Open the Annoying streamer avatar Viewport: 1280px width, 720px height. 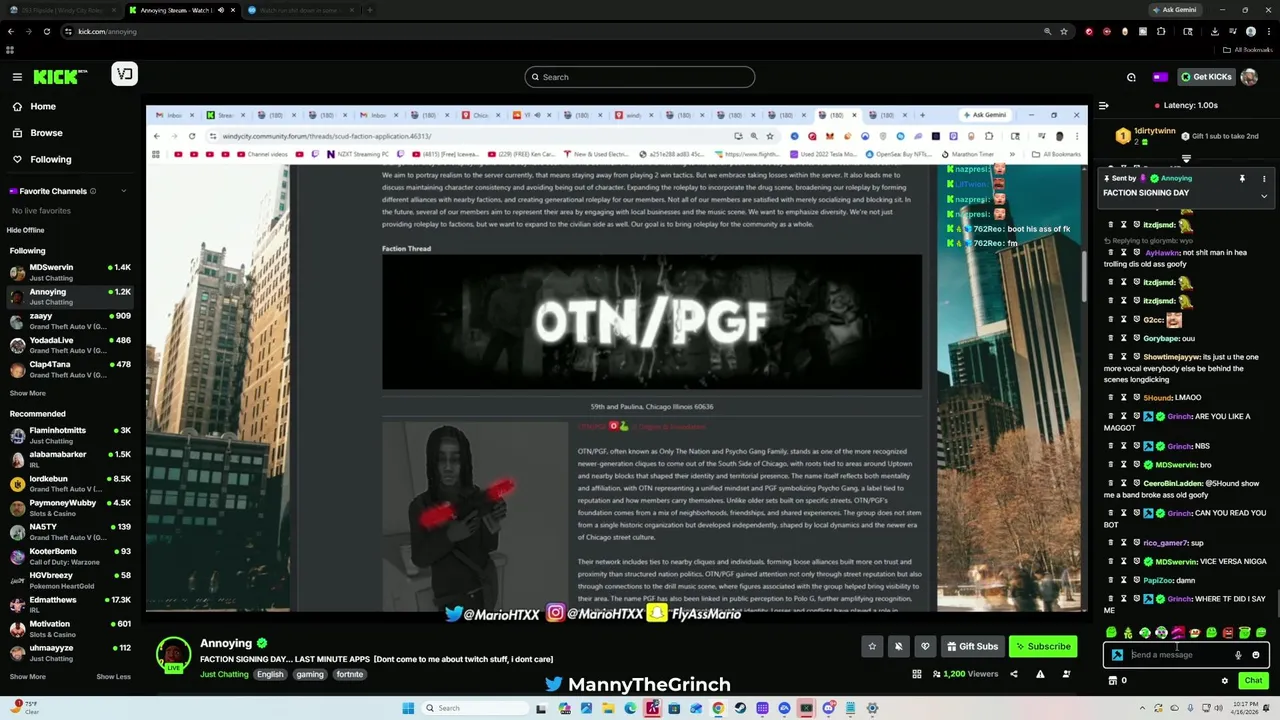coord(173,654)
